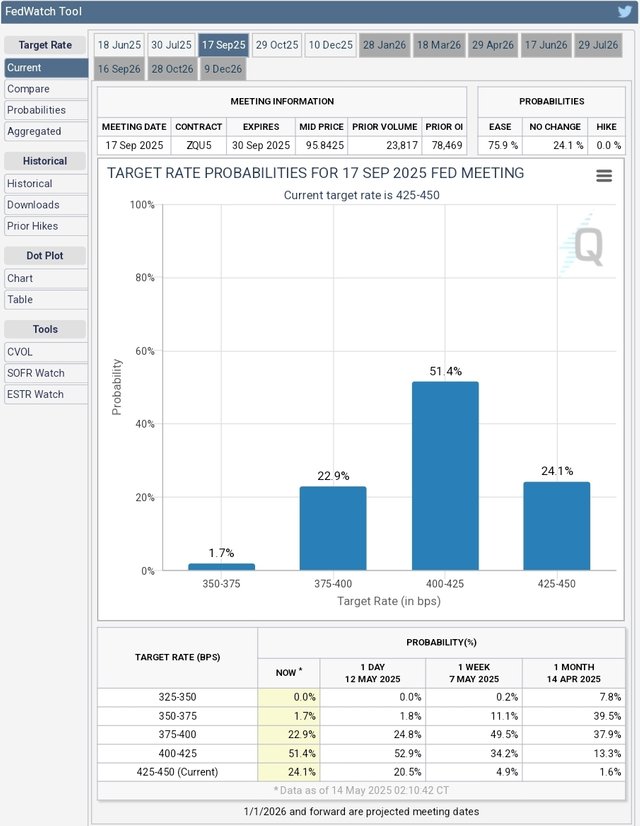Select the 29 Oct25 meeting tab
Viewport: 640px width, 826px height.
(x=277, y=45)
